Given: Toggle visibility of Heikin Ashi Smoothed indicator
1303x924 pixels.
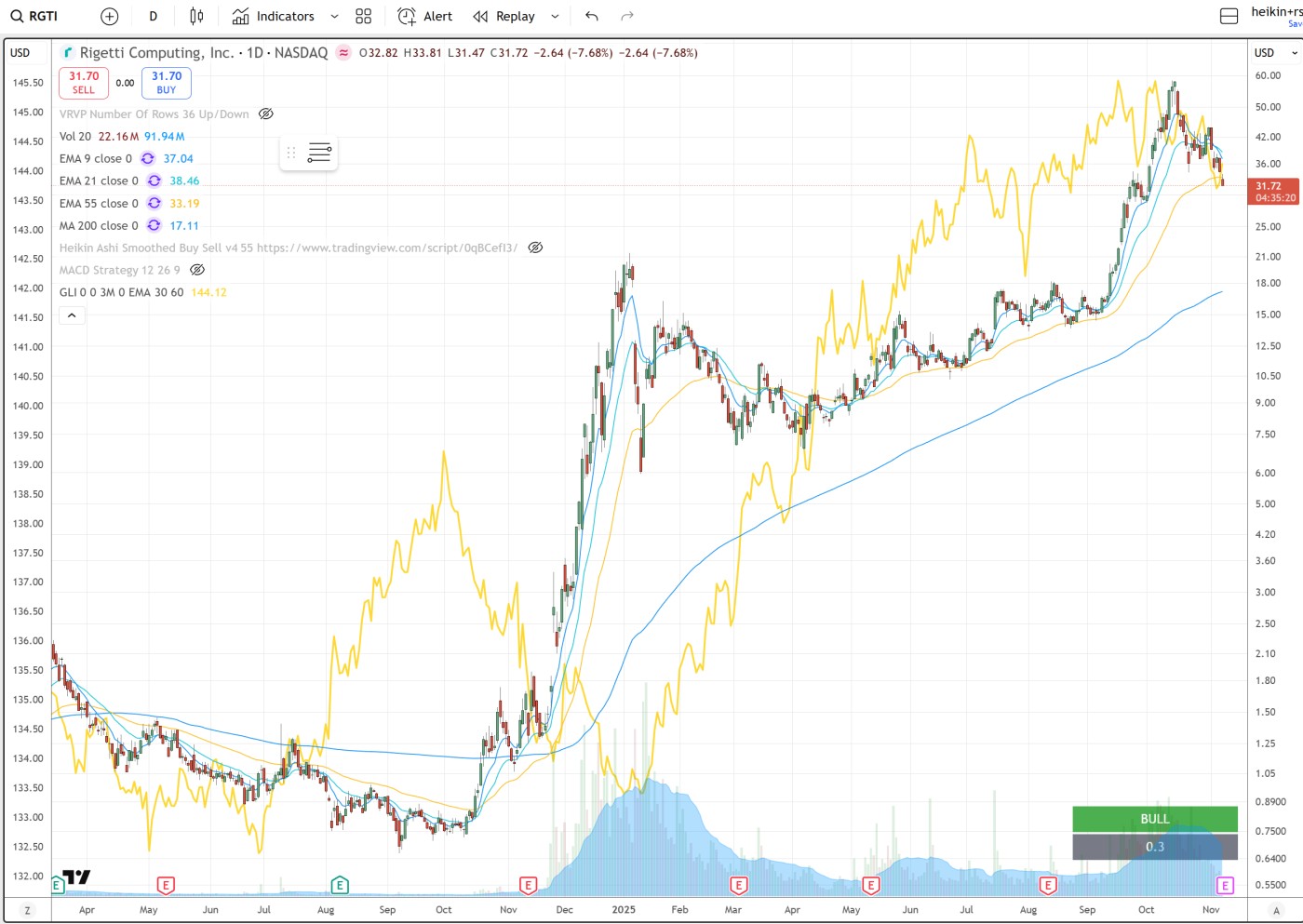Looking at the screenshot, I should 535,248.
